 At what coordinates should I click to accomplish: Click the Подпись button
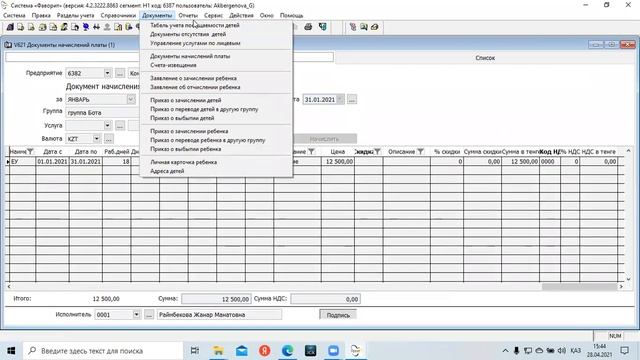coord(338,315)
